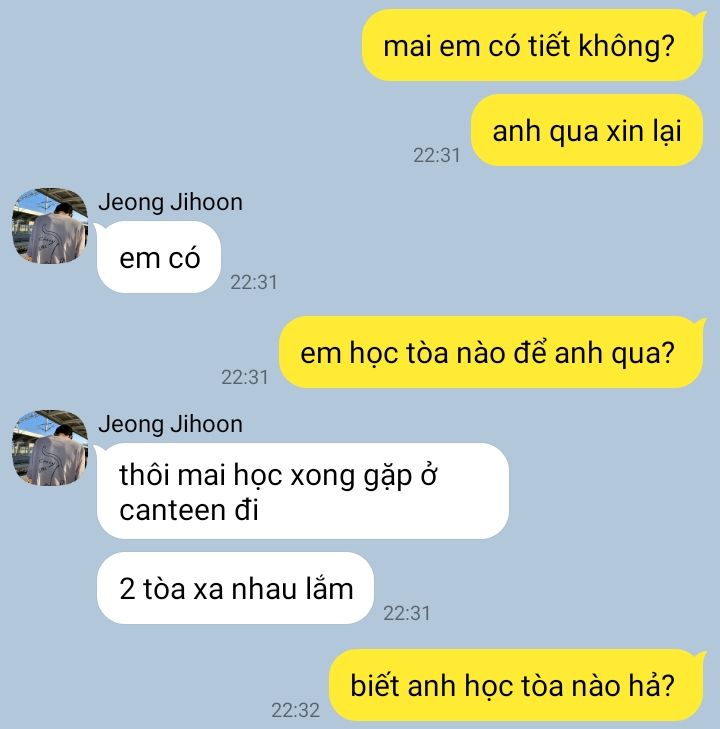The height and width of the screenshot is (729, 720).
Task: Select the "anh qua xin lại" message
Action: coord(588,130)
